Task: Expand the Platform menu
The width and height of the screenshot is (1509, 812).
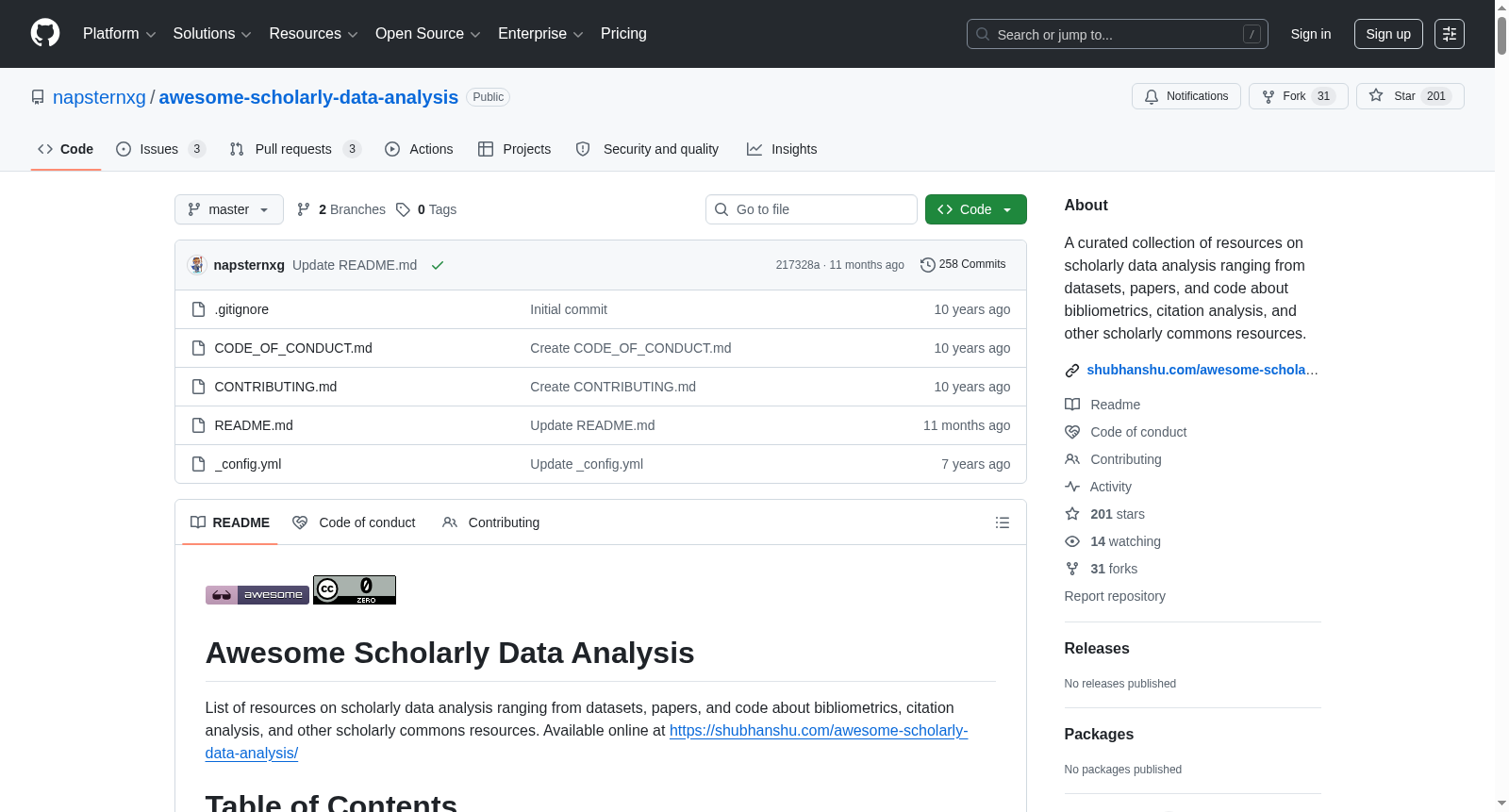Action: [x=120, y=34]
